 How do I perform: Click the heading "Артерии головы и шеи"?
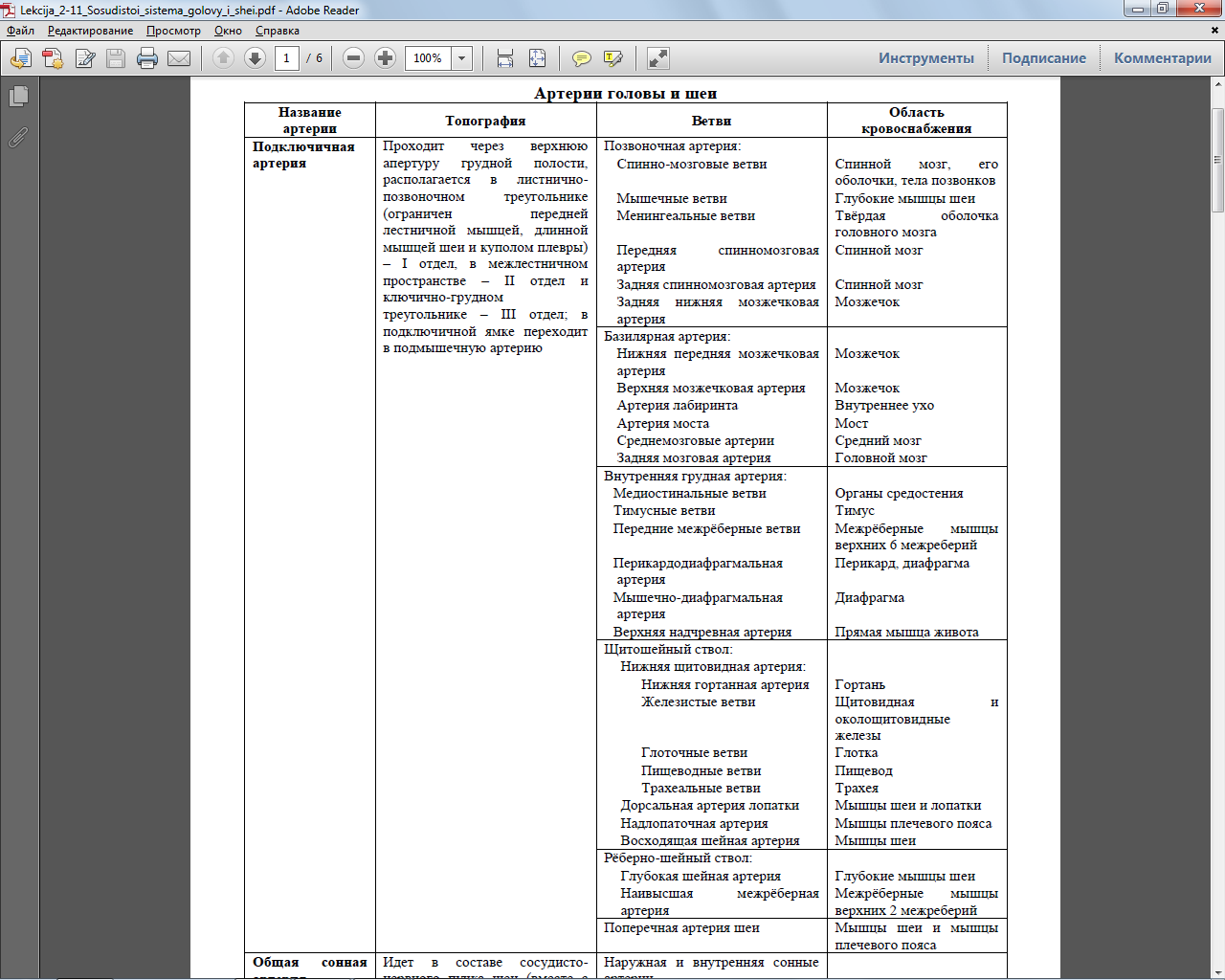tap(626, 93)
